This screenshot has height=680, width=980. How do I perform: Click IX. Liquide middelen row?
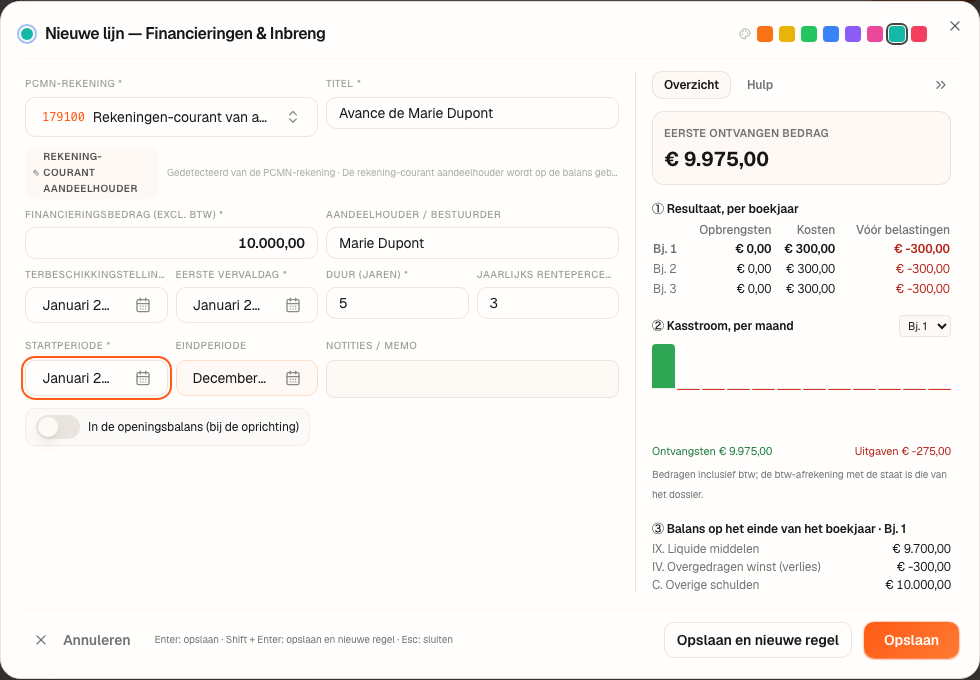(801, 549)
